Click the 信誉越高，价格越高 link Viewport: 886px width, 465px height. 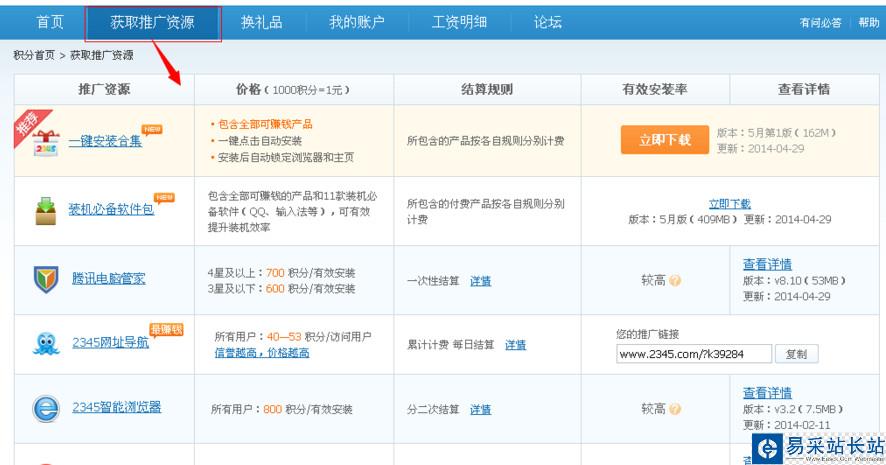click(x=262, y=353)
